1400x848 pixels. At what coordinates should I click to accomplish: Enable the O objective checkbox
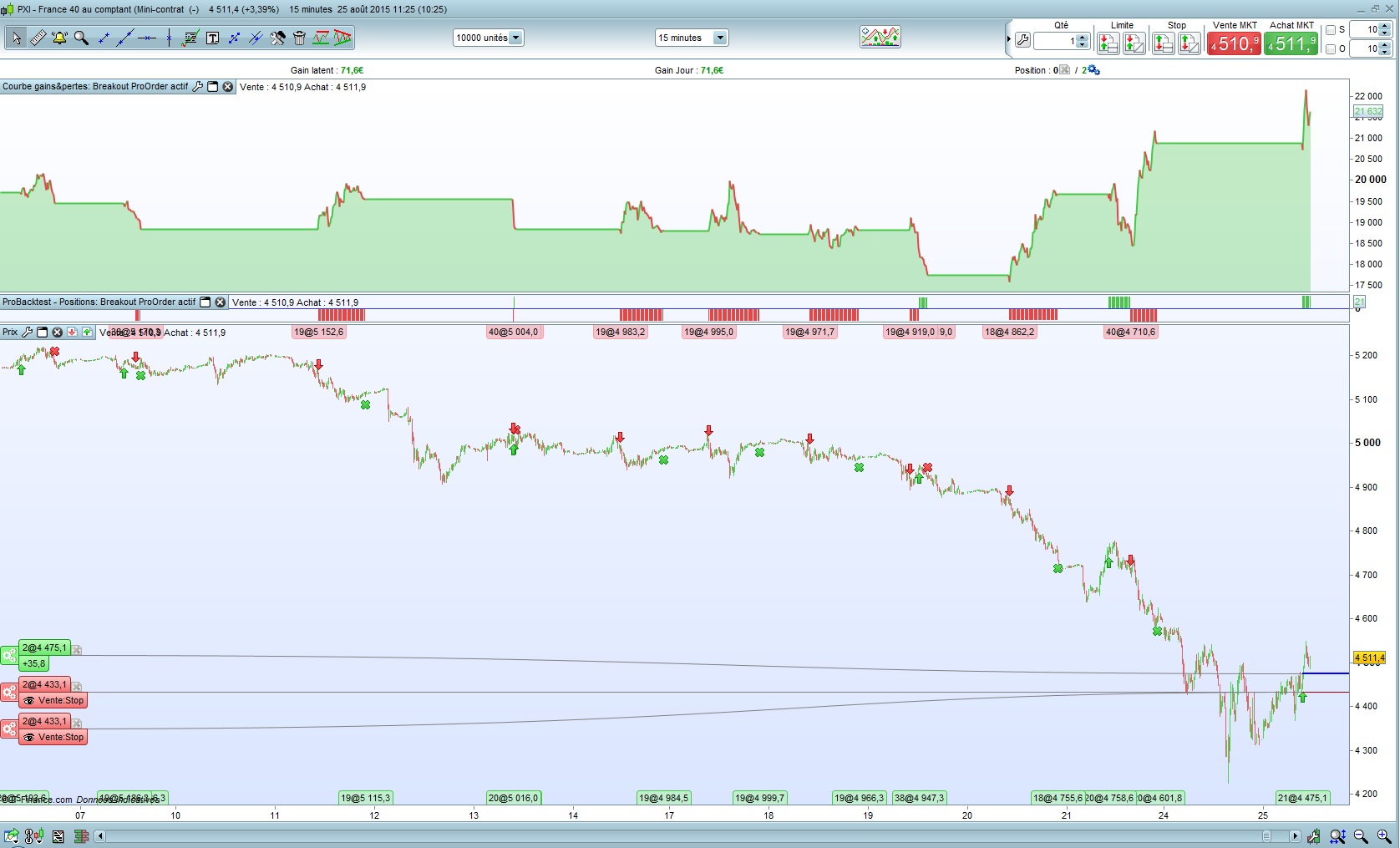[x=1331, y=49]
